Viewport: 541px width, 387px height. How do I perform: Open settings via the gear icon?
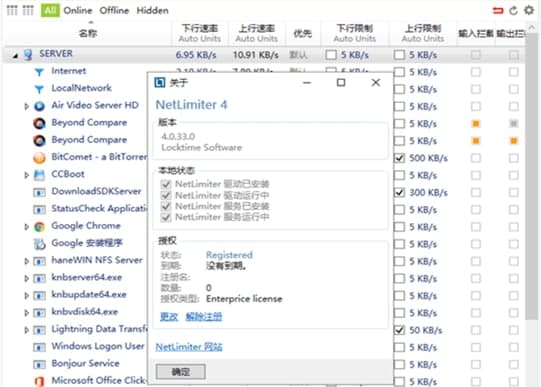[x=529, y=10]
